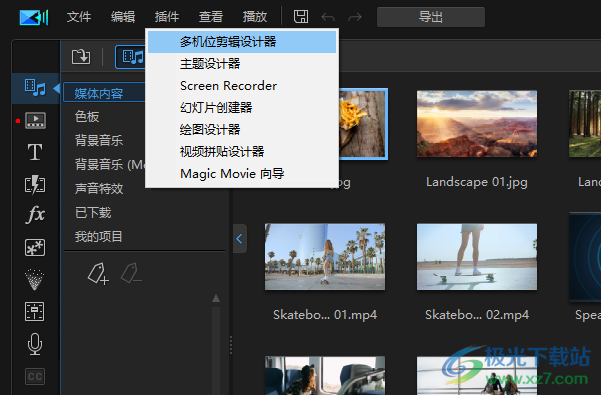Click the PowerDirector logo icon

34,17
